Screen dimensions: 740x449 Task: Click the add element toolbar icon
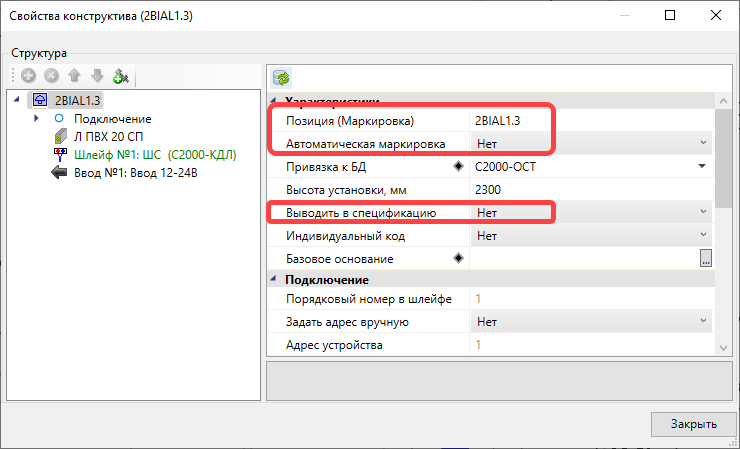[27, 76]
